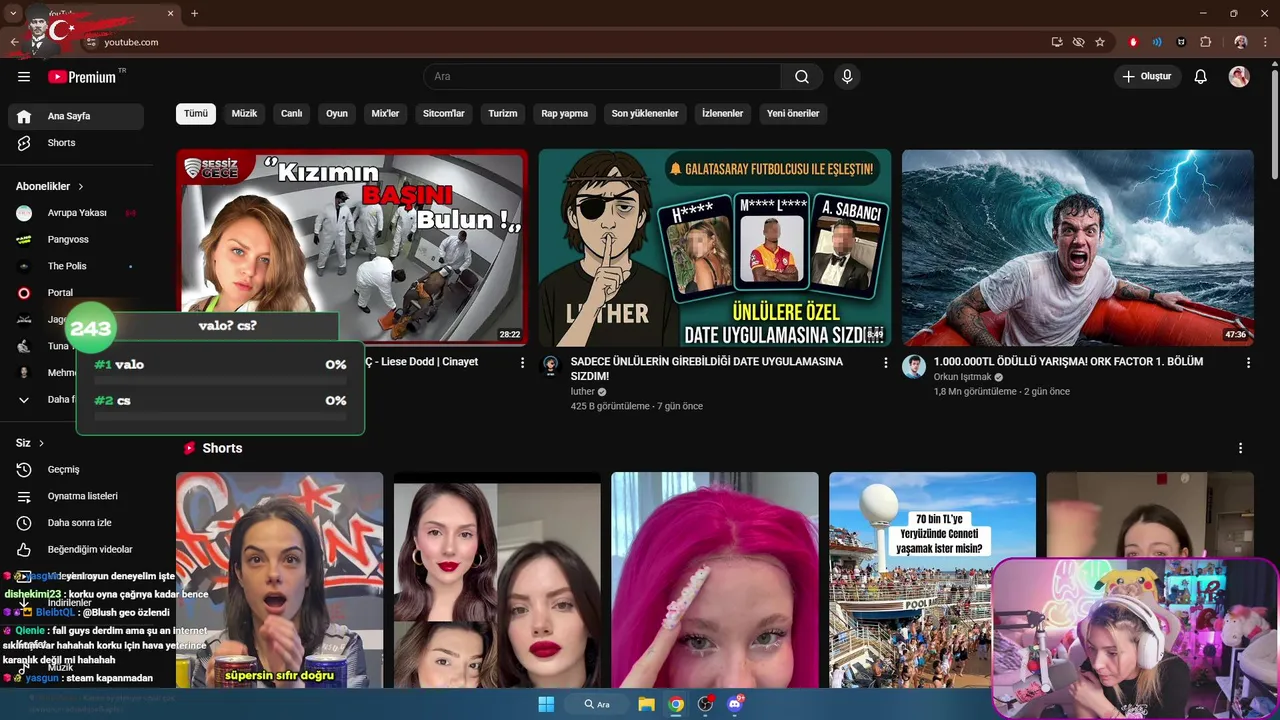Open the black cat extension icon
Viewport: 1280px width, 720px height.
point(1181,42)
